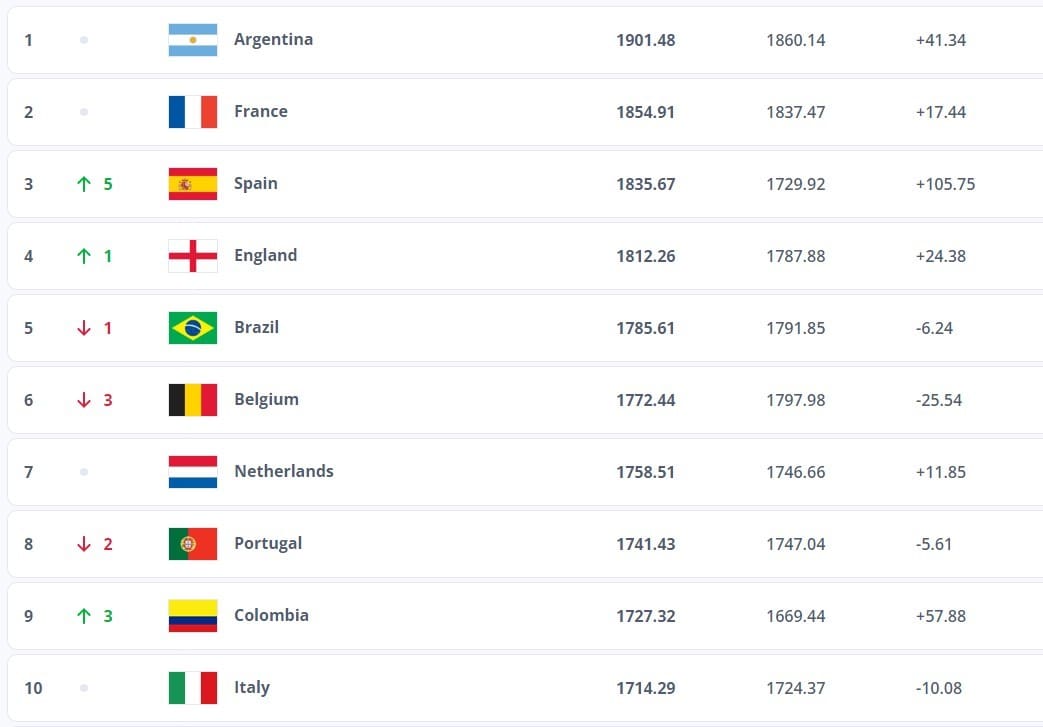Click Spain's green up arrow indicator
Image resolution: width=1043 pixels, height=727 pixels.
point(84,184)
